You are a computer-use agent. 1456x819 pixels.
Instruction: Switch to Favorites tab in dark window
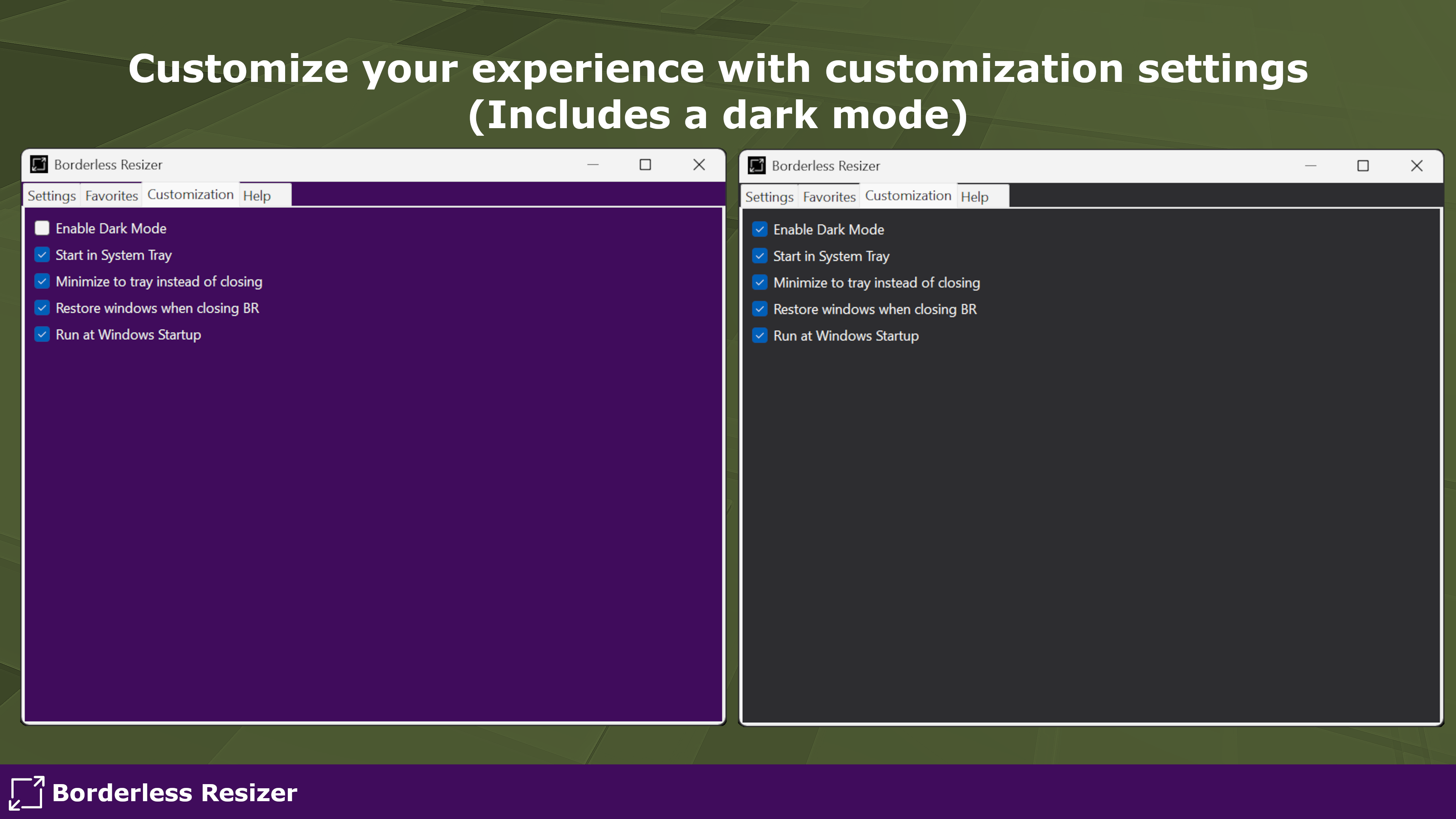click(x=828, y=197)
